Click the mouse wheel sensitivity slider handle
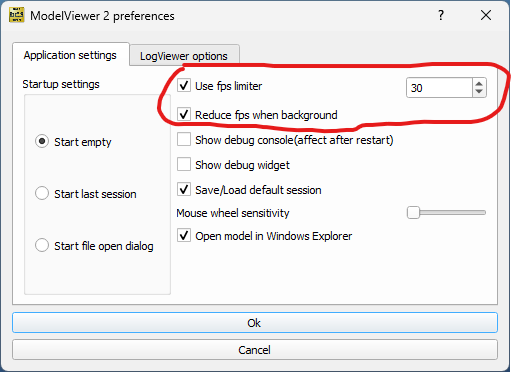Image resolution: width=513 pixels, height=372 pixels. [413, 212]
